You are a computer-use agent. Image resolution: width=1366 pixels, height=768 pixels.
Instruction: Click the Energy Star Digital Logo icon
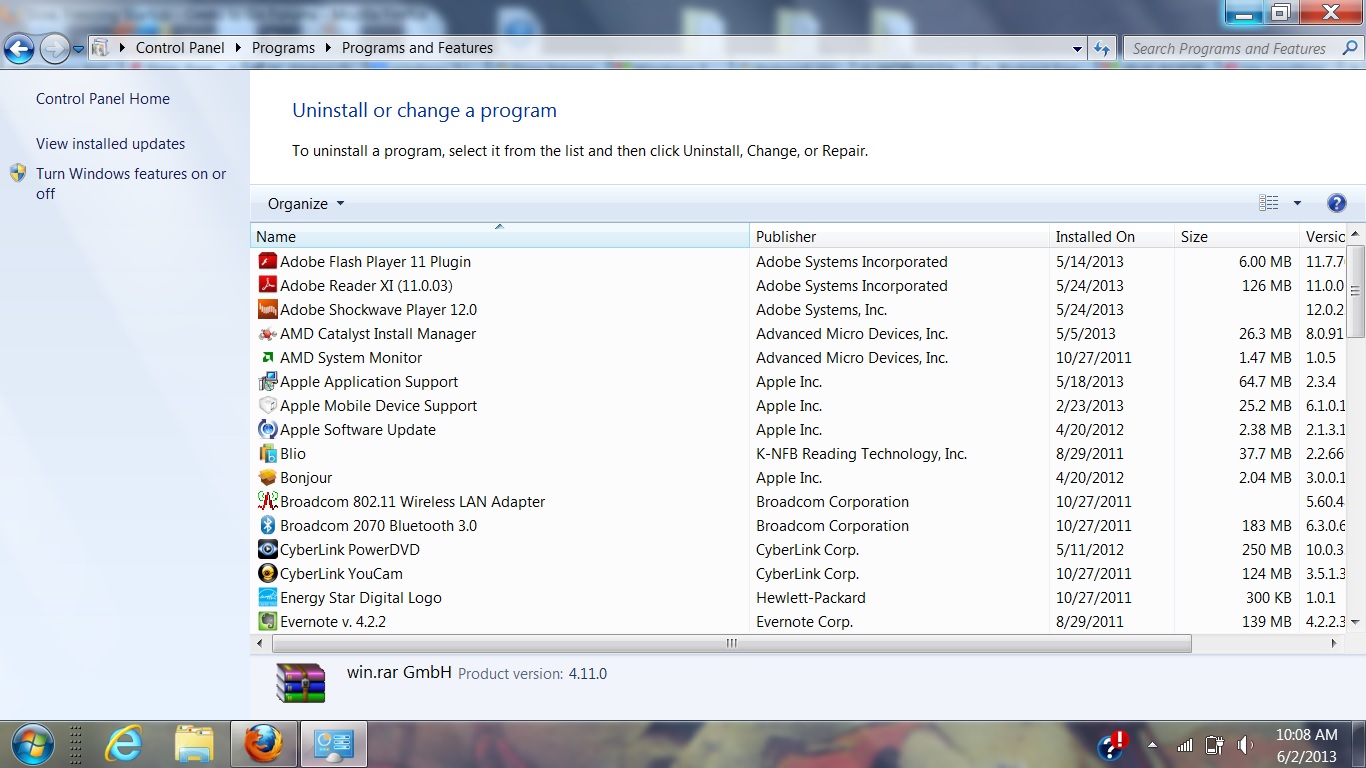(x=267, y=598)
